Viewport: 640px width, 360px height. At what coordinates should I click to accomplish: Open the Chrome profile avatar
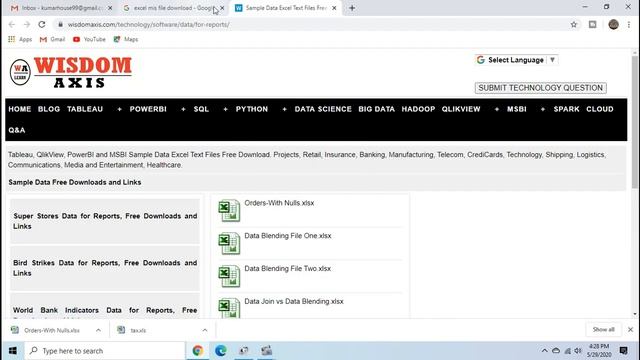[x=613, y=24]
